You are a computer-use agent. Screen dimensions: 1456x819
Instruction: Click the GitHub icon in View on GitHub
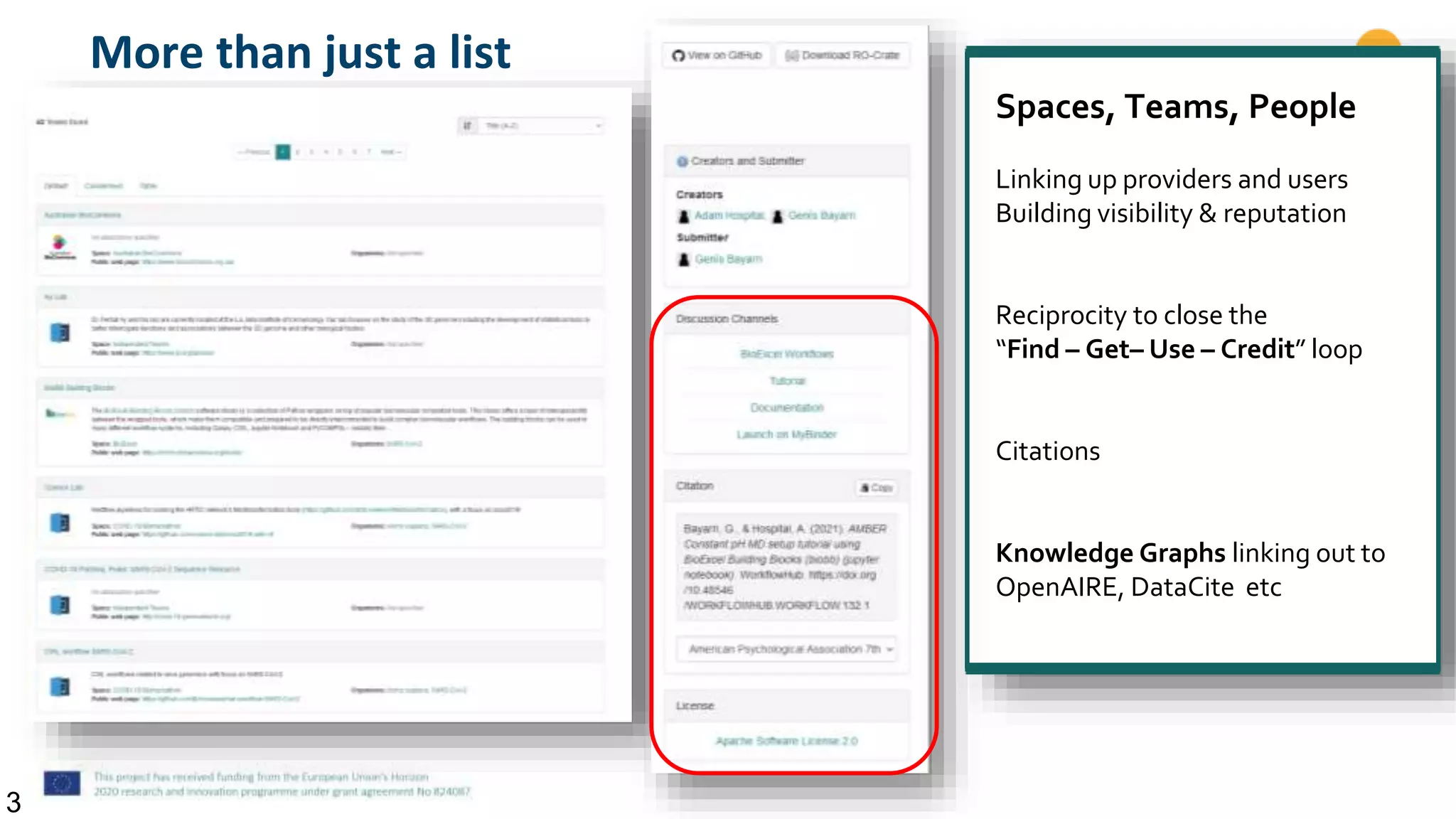click(x=678, y=55)
